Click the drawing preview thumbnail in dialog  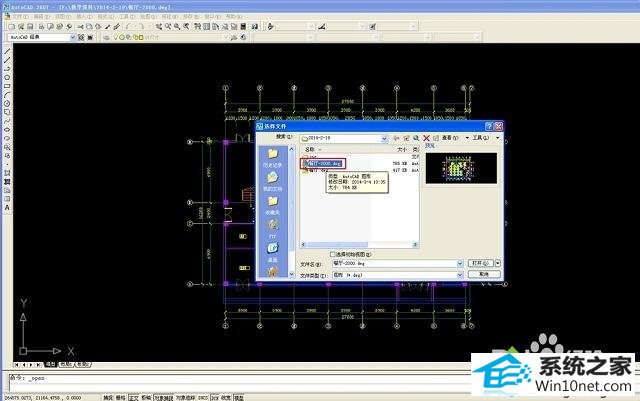(461, 168)
